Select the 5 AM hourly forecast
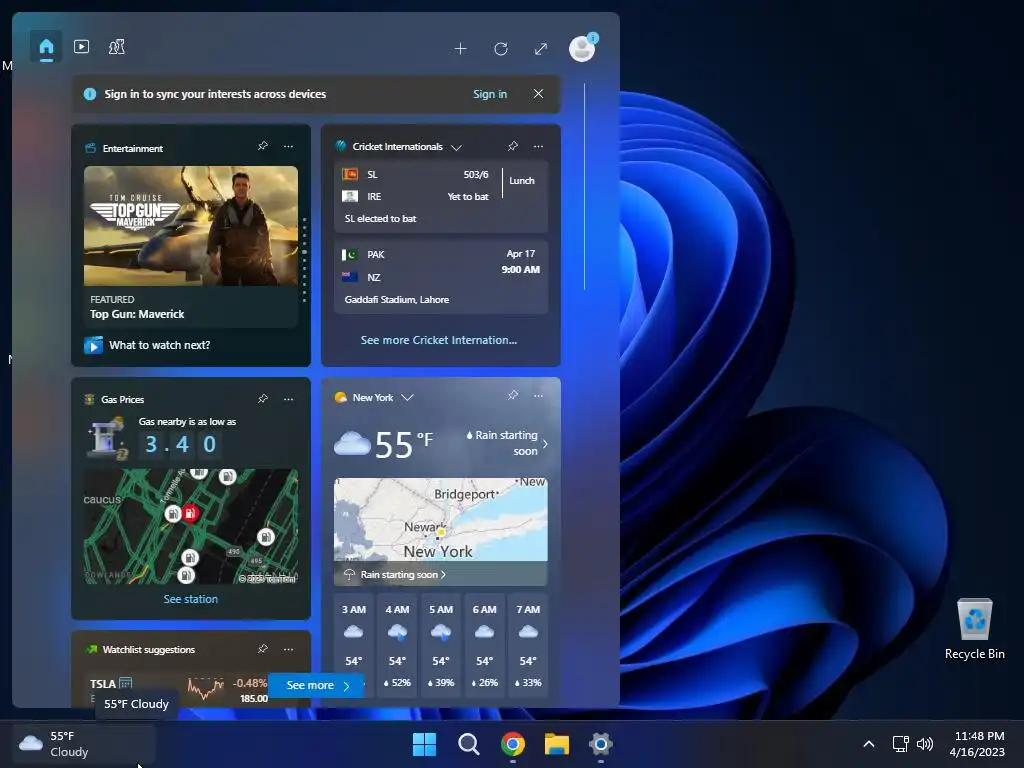 441,645
